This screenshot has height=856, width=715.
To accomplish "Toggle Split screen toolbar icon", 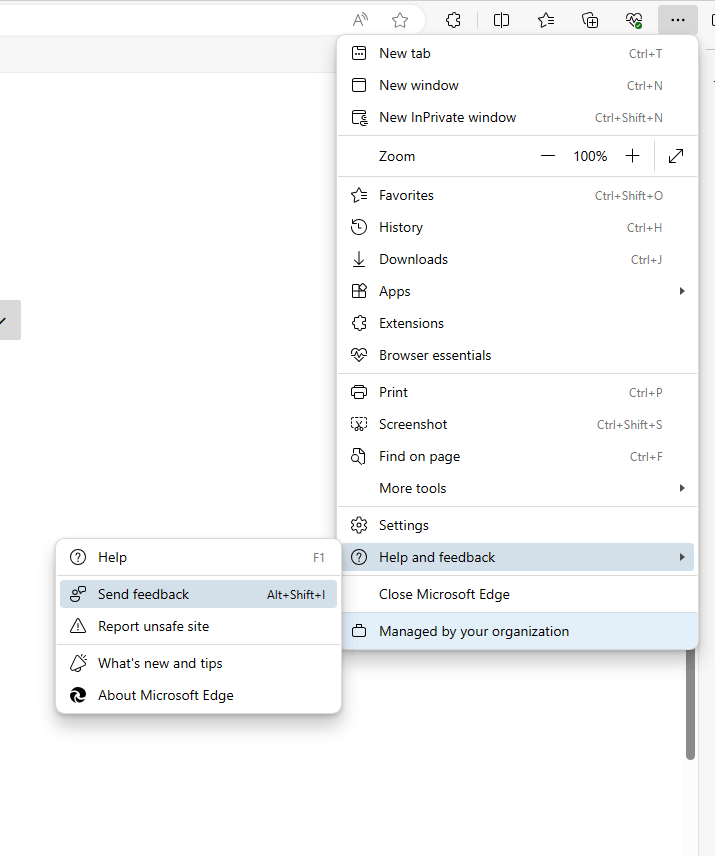I will point(501,21).
